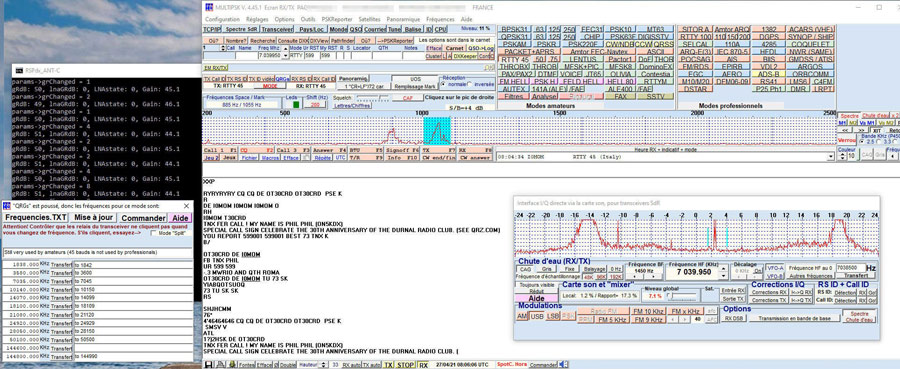Select inversée reception radio button

click(x=471, y=84)
